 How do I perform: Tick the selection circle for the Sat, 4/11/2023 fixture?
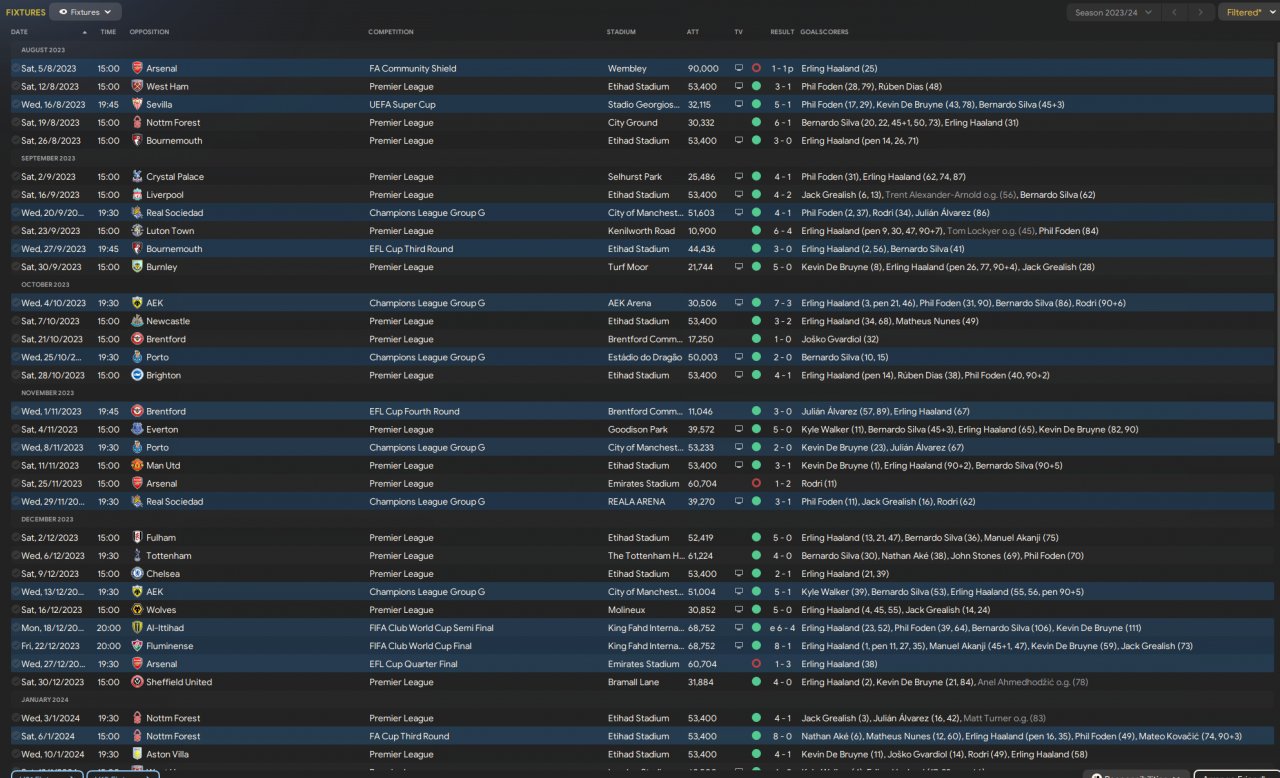point(15,429)
